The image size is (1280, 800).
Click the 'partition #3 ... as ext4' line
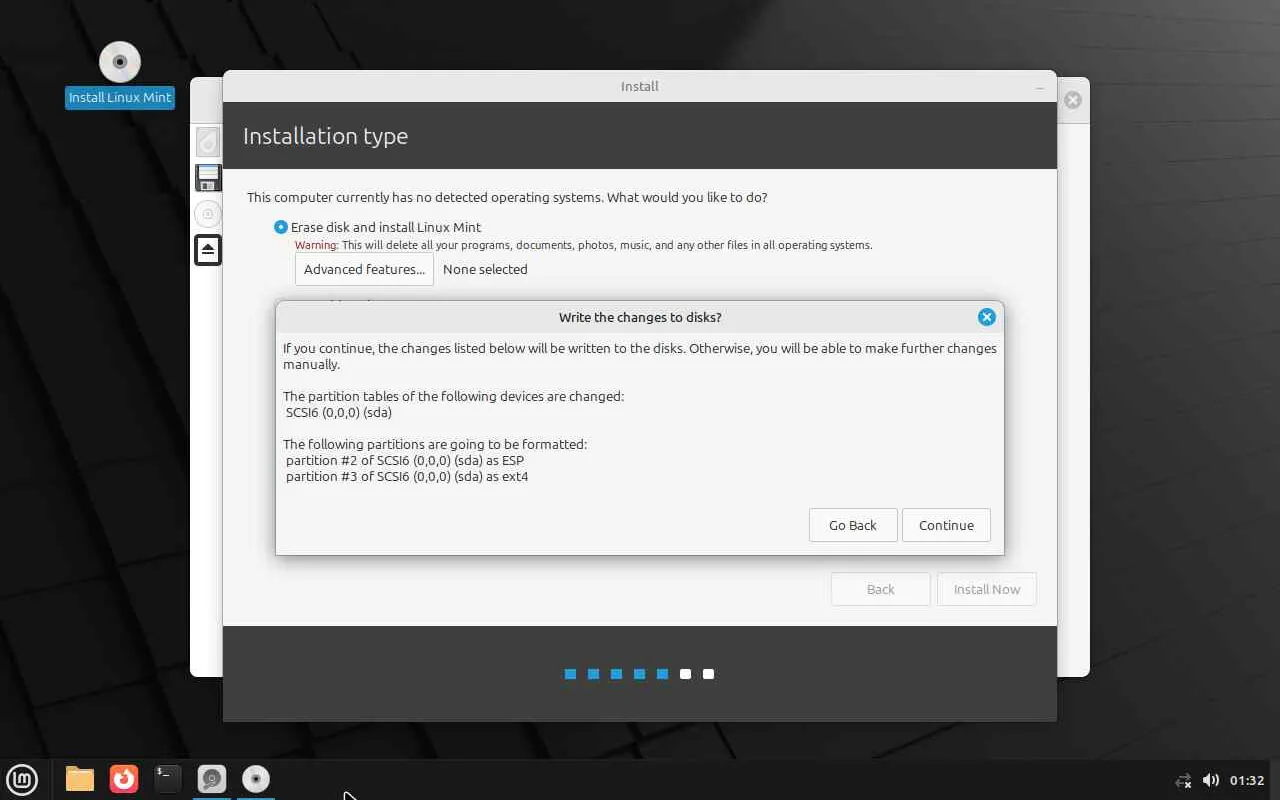pyautogui.click(x=407, y=476)
